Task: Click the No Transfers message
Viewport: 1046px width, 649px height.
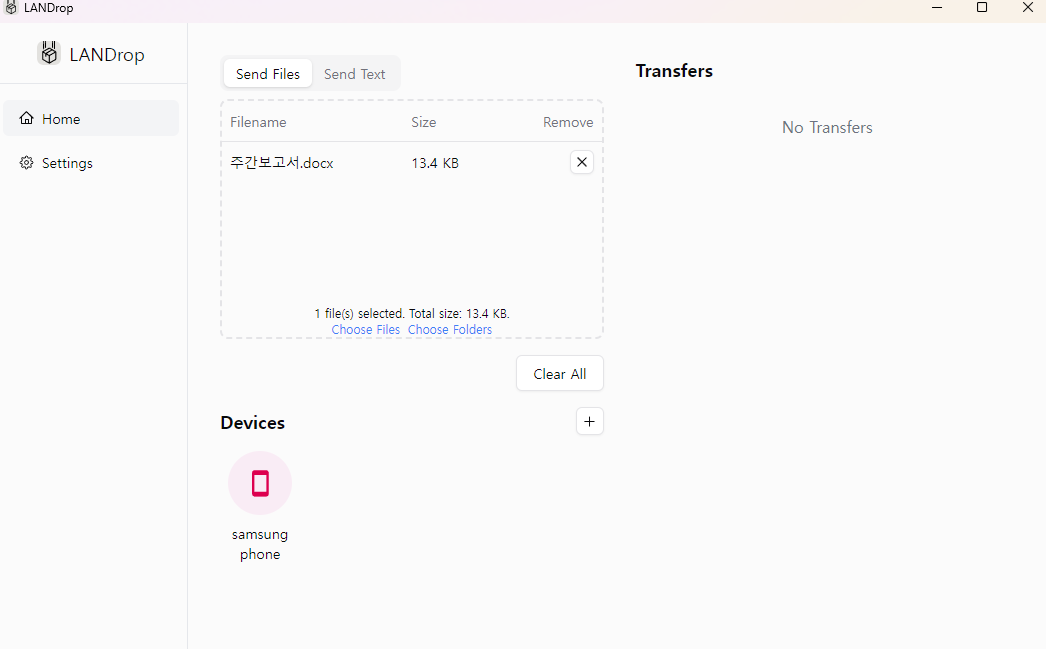Action: (x=827, y=127)
